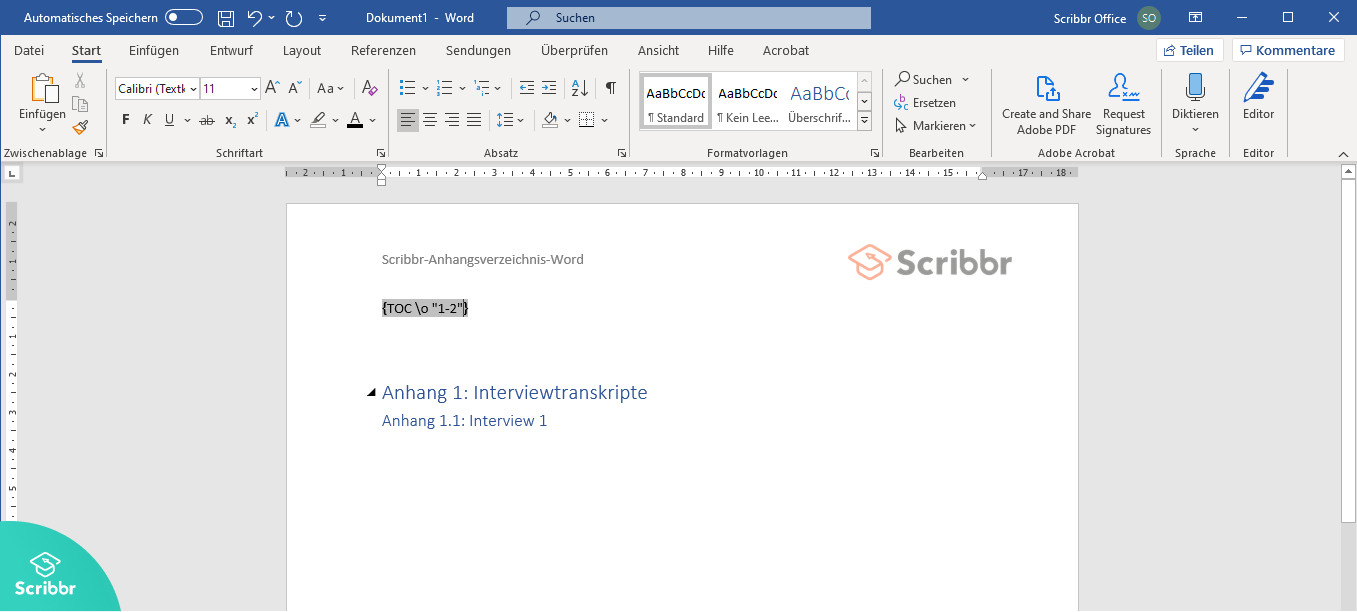Image resolution: width=1357 pixels, height=612 pixels.
Task: Click the sort A-Z icon
Action: pos(579,88)
